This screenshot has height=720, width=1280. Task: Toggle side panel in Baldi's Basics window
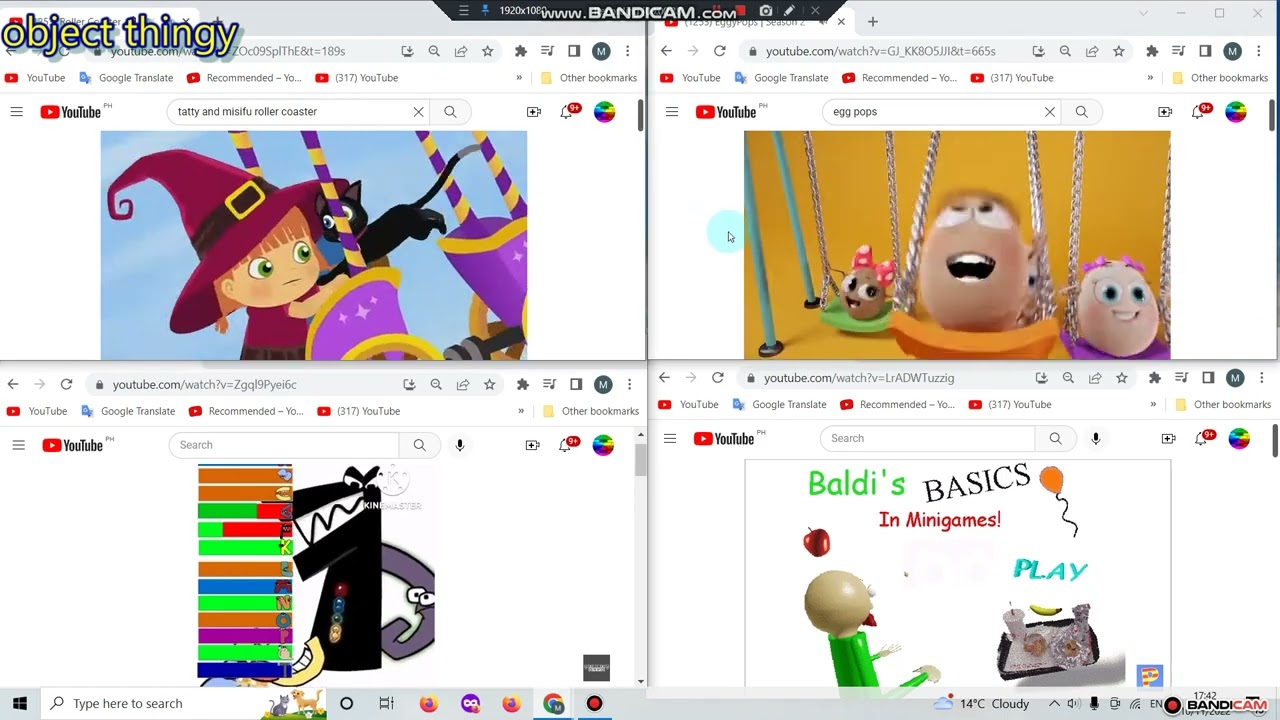click(x=1208, y=378)
